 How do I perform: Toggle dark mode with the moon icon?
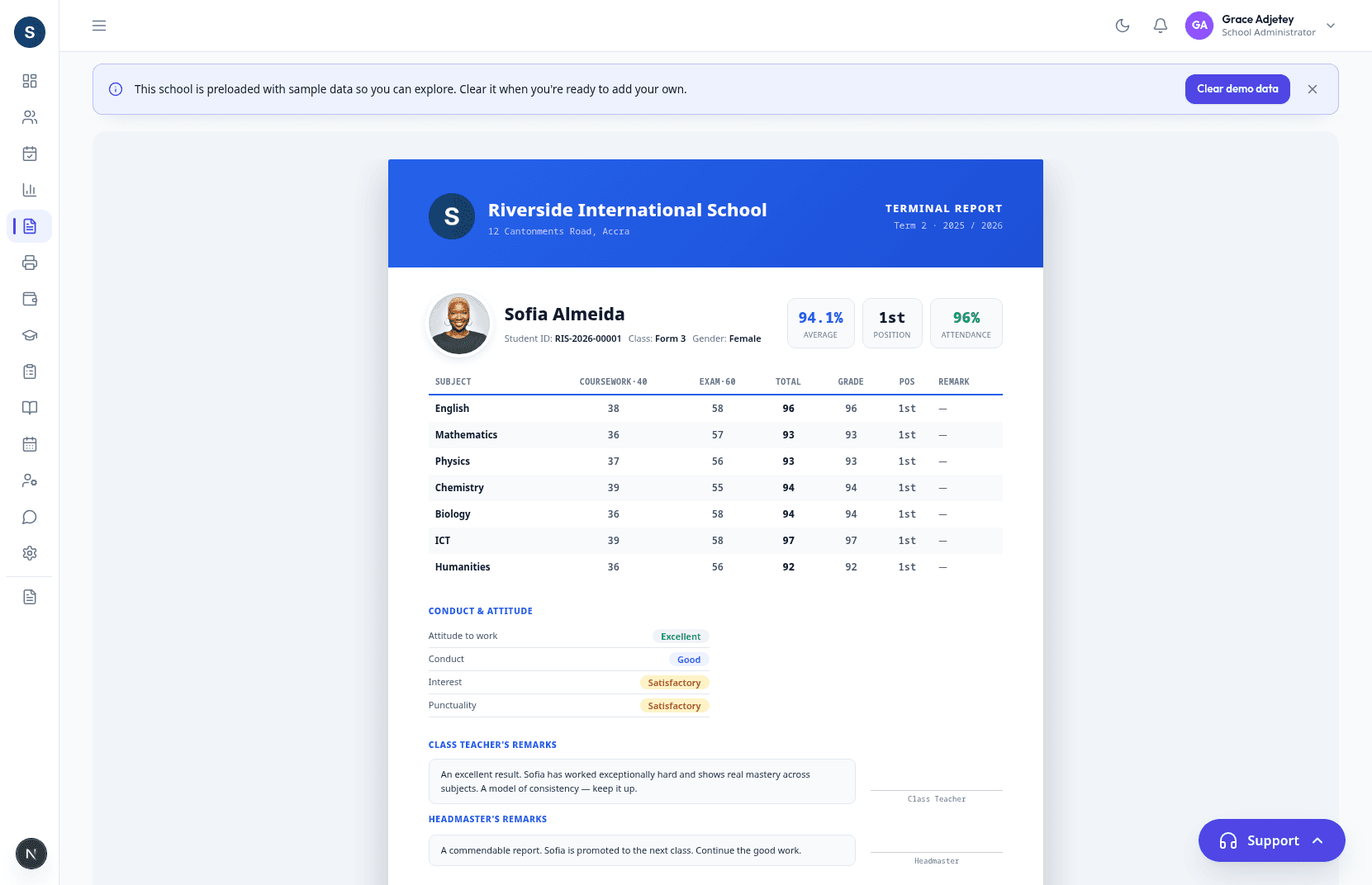coord(1123,26)
